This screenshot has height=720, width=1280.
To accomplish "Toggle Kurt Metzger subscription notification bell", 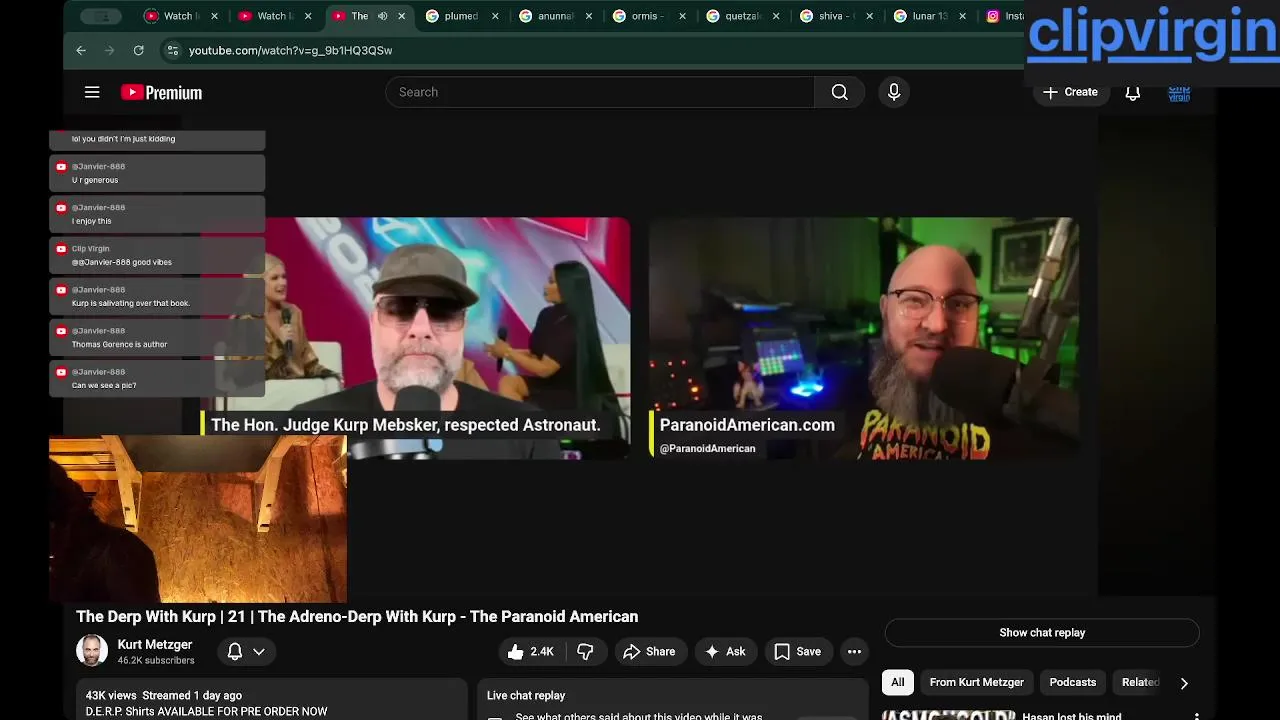I will tap(235, 652).
